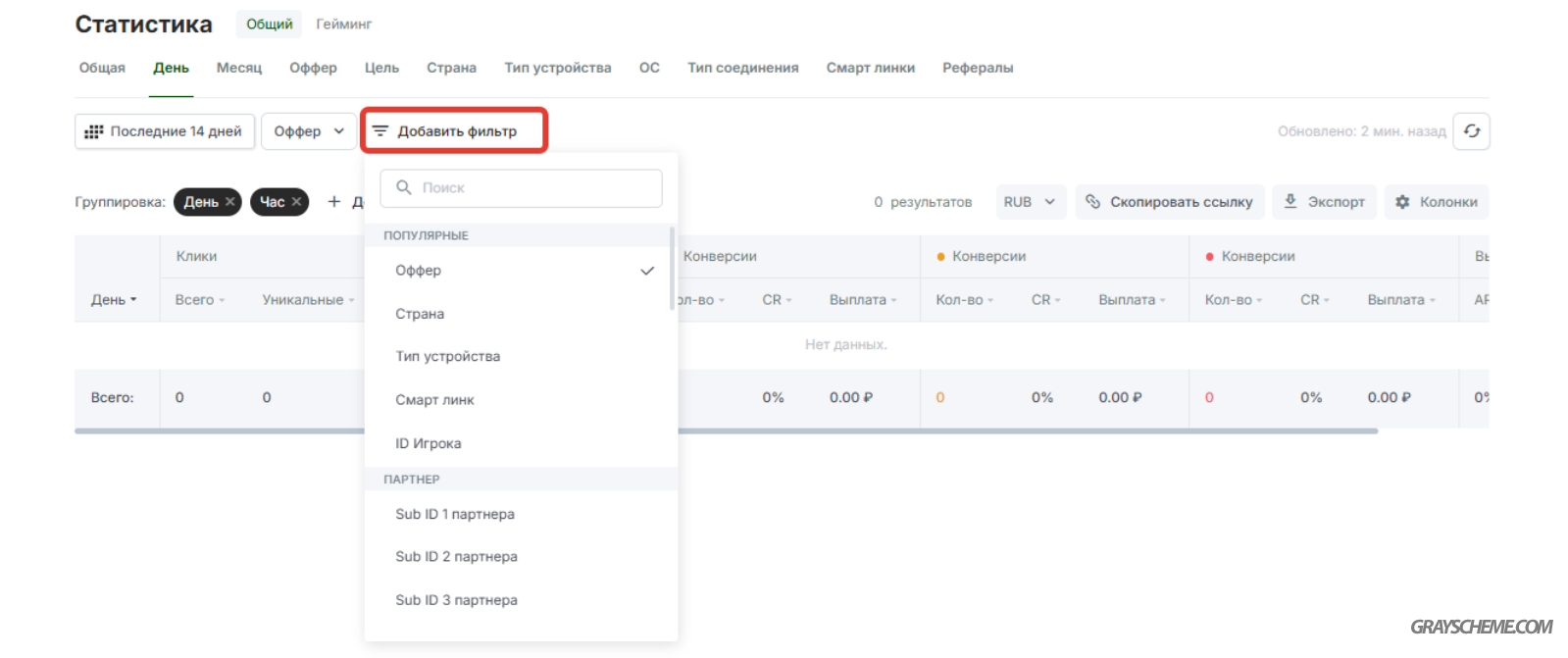Click the Час grouping chip

click(x=279, y=202)
